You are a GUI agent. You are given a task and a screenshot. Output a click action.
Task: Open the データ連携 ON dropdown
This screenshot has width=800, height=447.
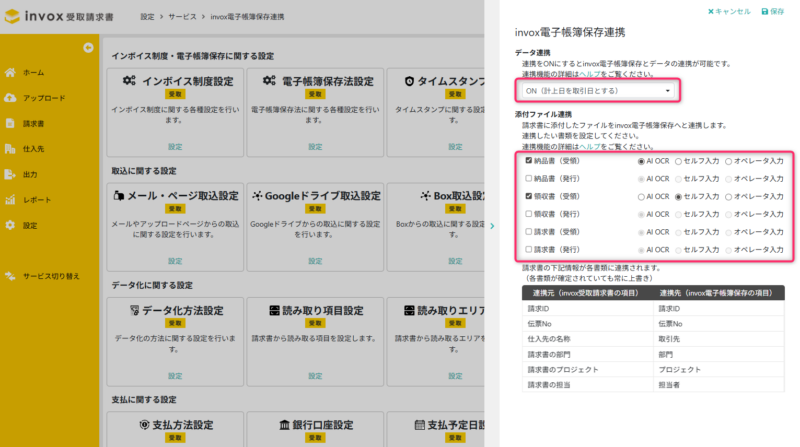(x=598, y=91)
